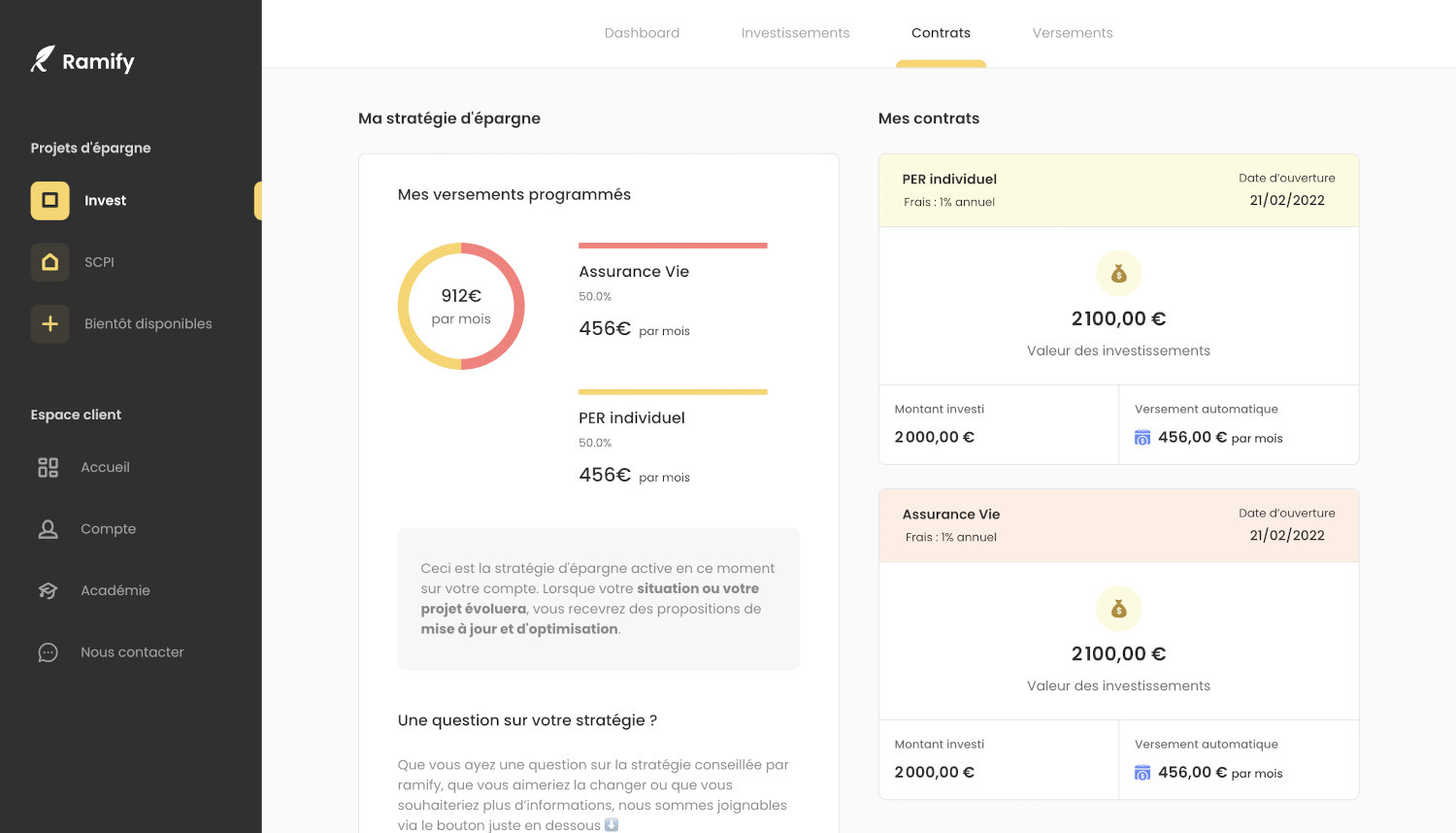The height and width of the screenshot is (833, 1456).
Task: Click the money bag icon on PER individuel card
Action: (1118, 273)
